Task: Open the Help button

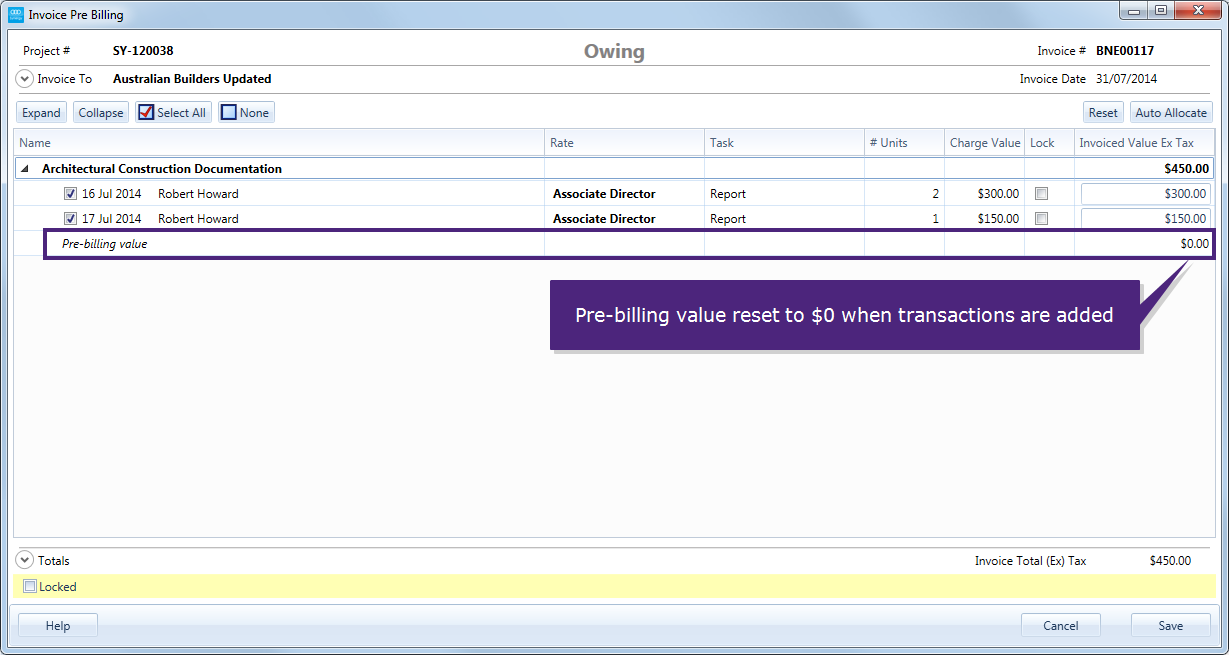Action: [x=57, y=624]
